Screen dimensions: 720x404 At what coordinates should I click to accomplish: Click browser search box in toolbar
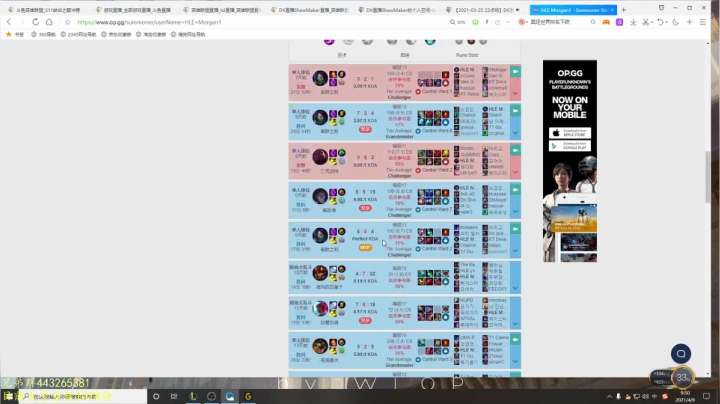(x=559, y=22)
